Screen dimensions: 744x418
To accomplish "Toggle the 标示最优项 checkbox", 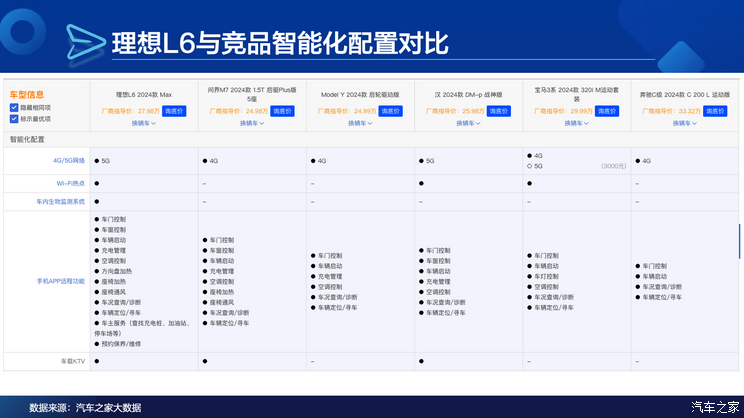I will tap(14, 119).
